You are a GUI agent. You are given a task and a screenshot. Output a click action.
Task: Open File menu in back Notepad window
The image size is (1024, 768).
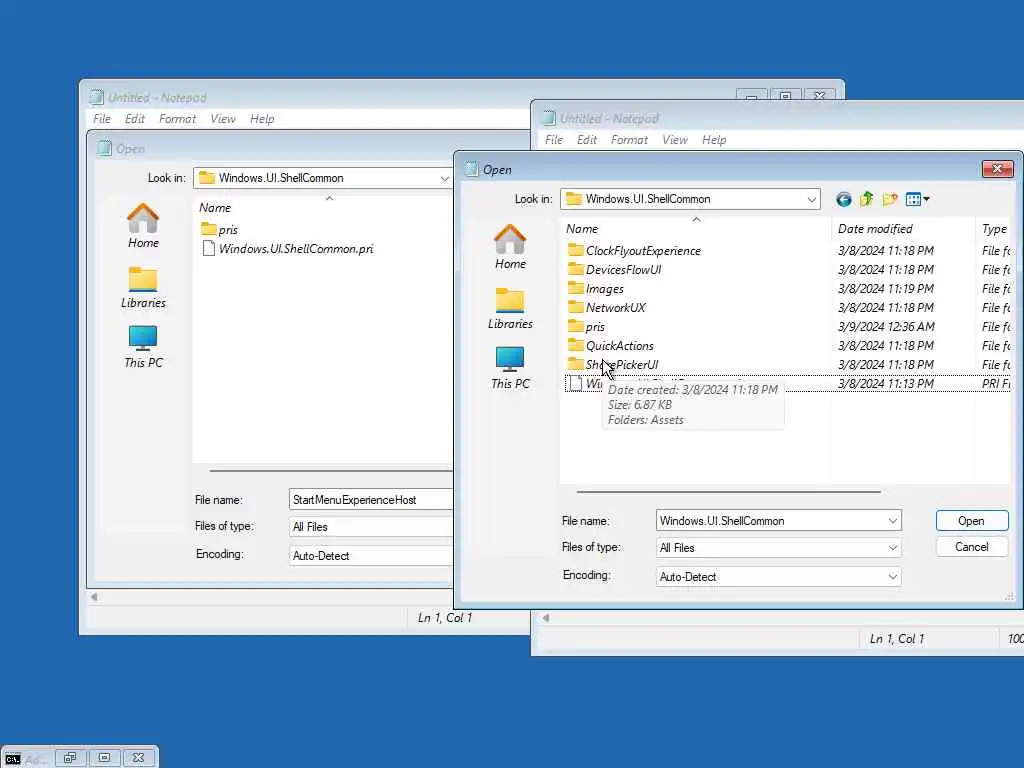(x=102, y=119)
